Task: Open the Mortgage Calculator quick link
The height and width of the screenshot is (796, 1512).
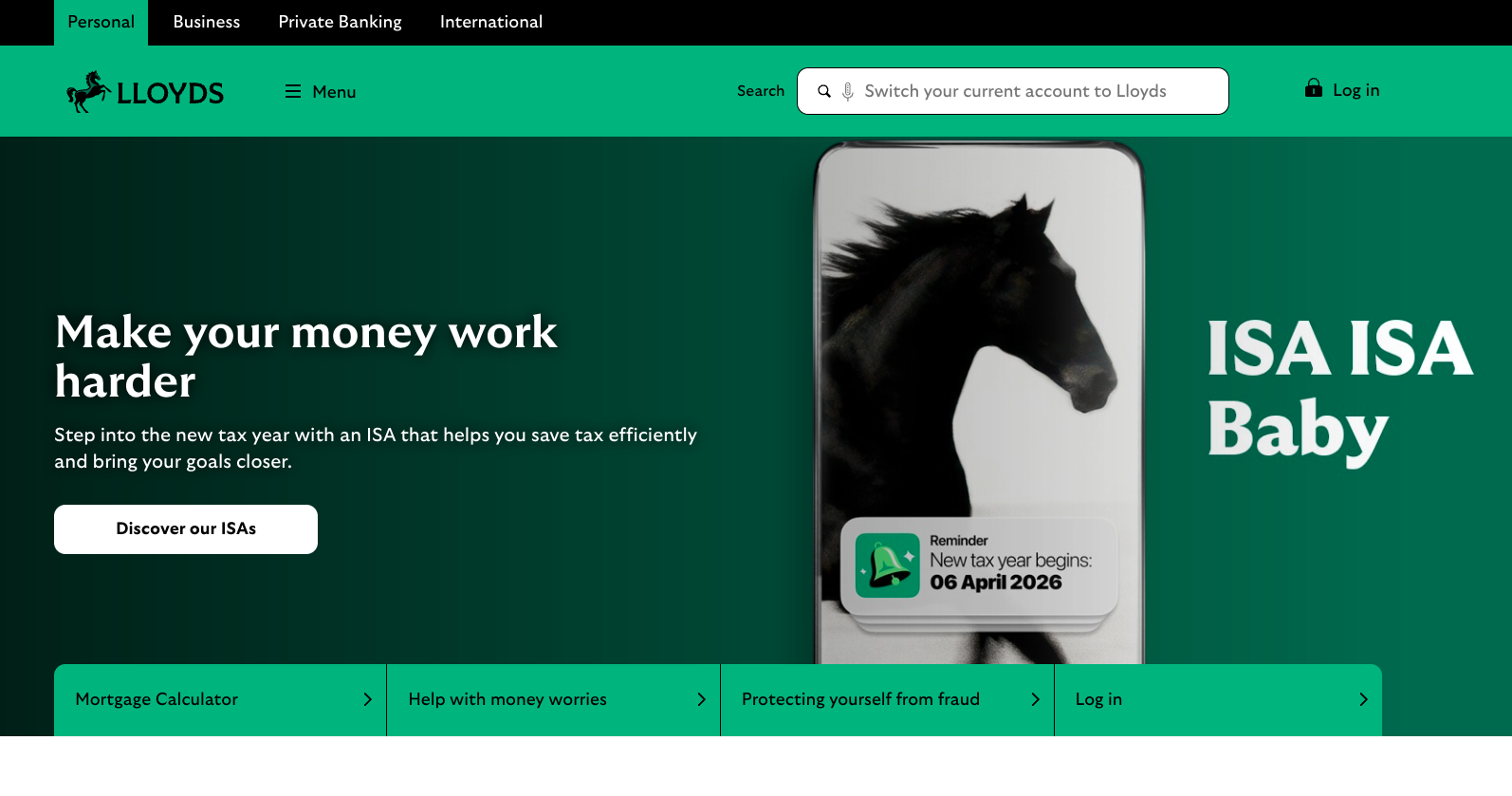Action: [220, 700]
